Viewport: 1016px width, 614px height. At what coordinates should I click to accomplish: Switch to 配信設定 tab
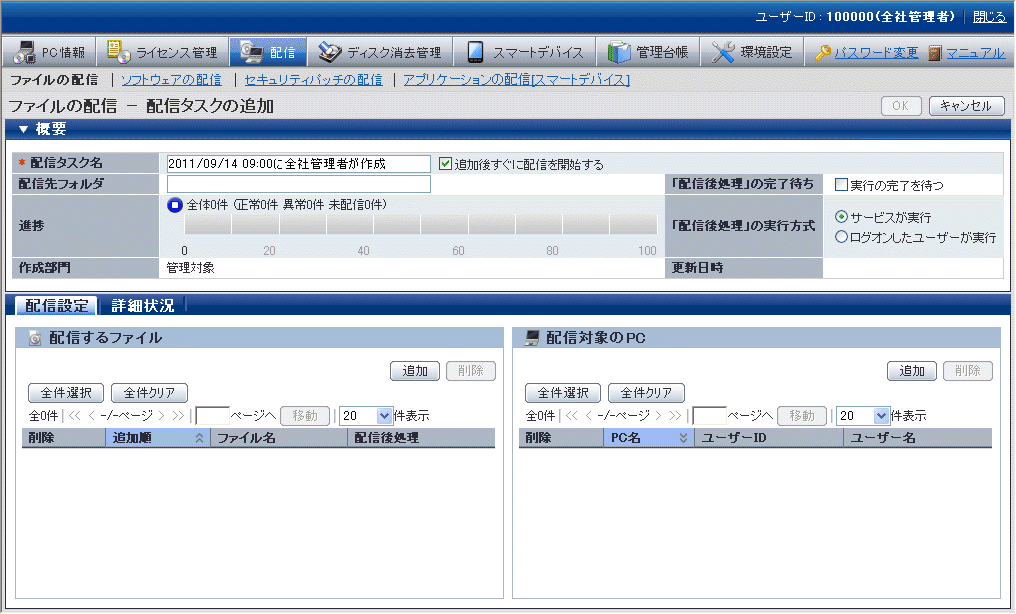pyautogui.click(x=56, y=306)
